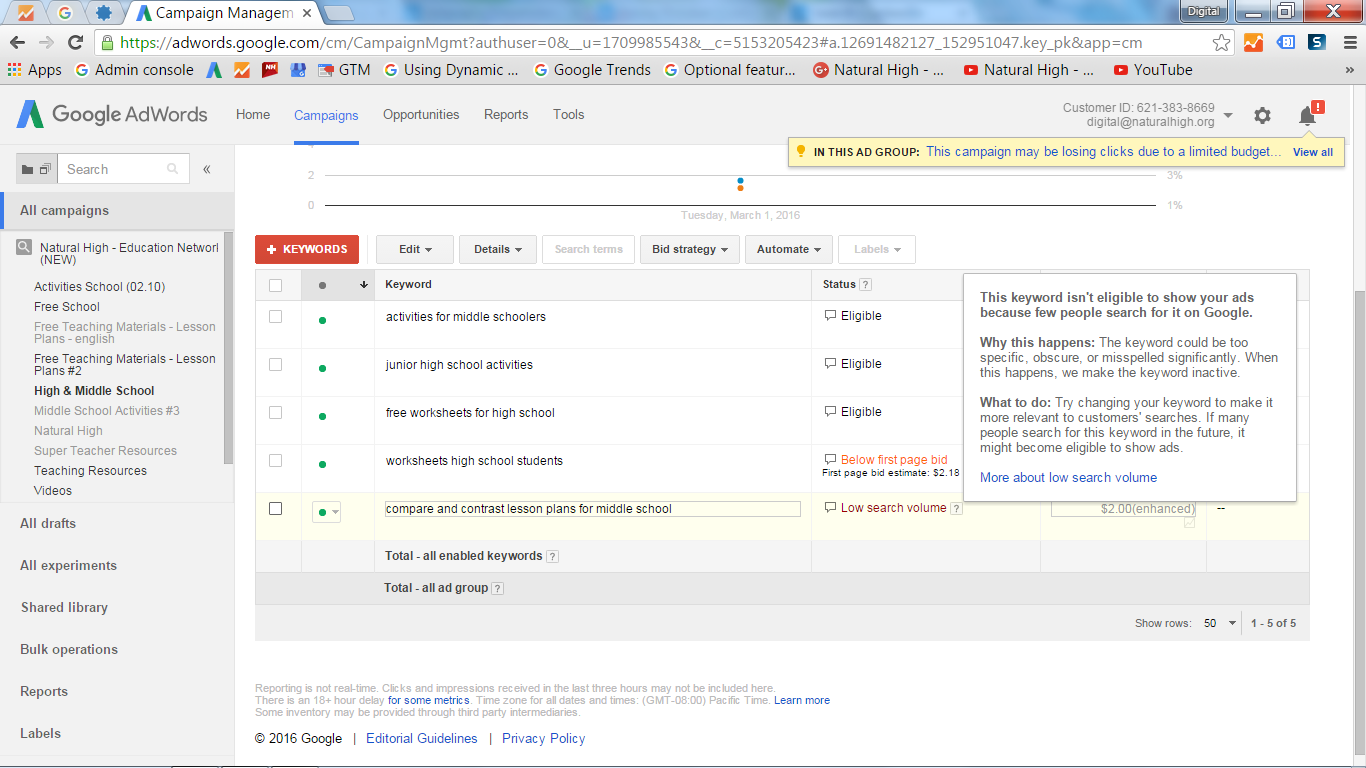1366x768 pixels.
Task: Open More about low search volume link
Action: pyautogui.click(x=1068, y=477)
